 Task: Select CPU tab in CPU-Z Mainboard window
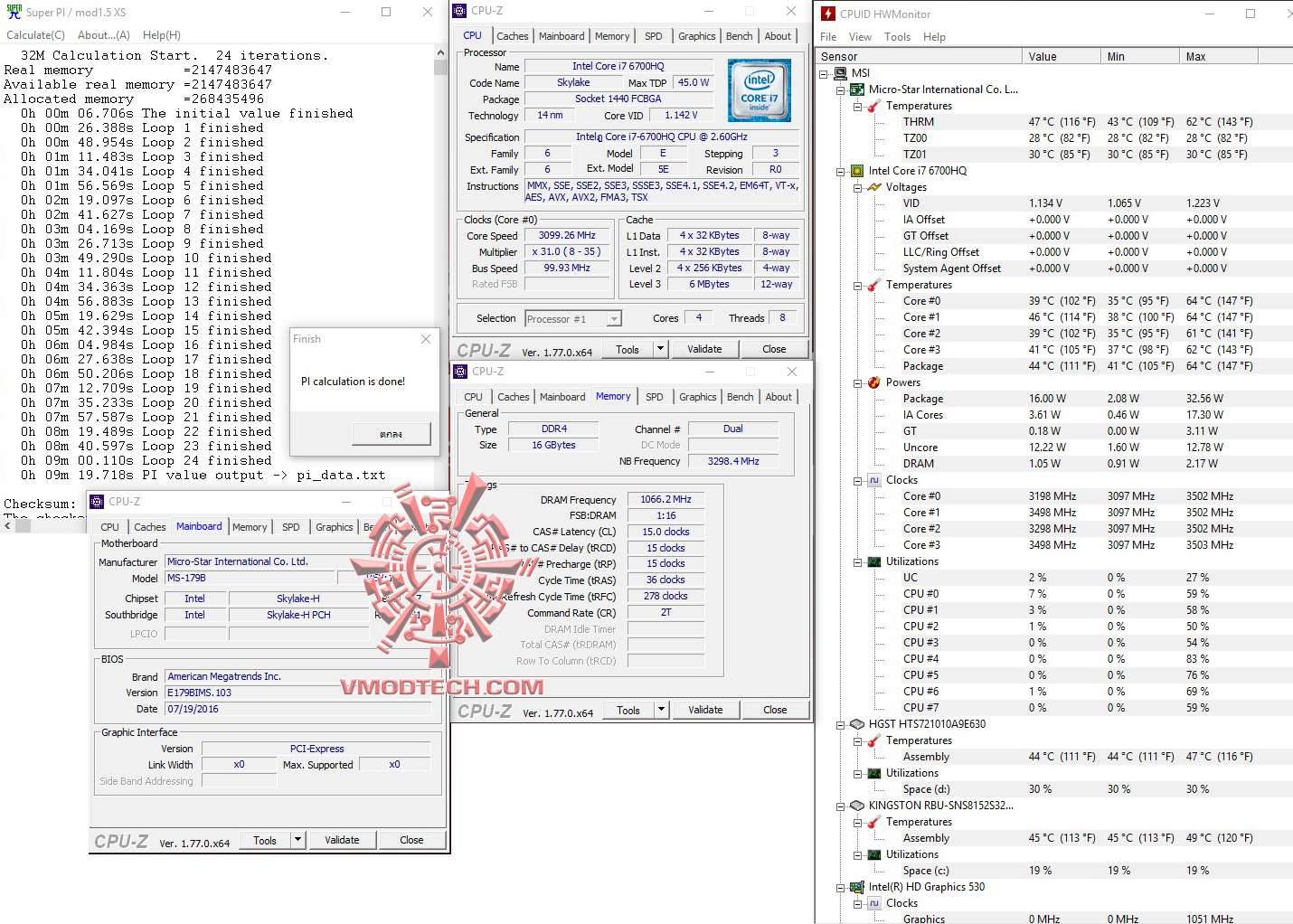(109, 527)
